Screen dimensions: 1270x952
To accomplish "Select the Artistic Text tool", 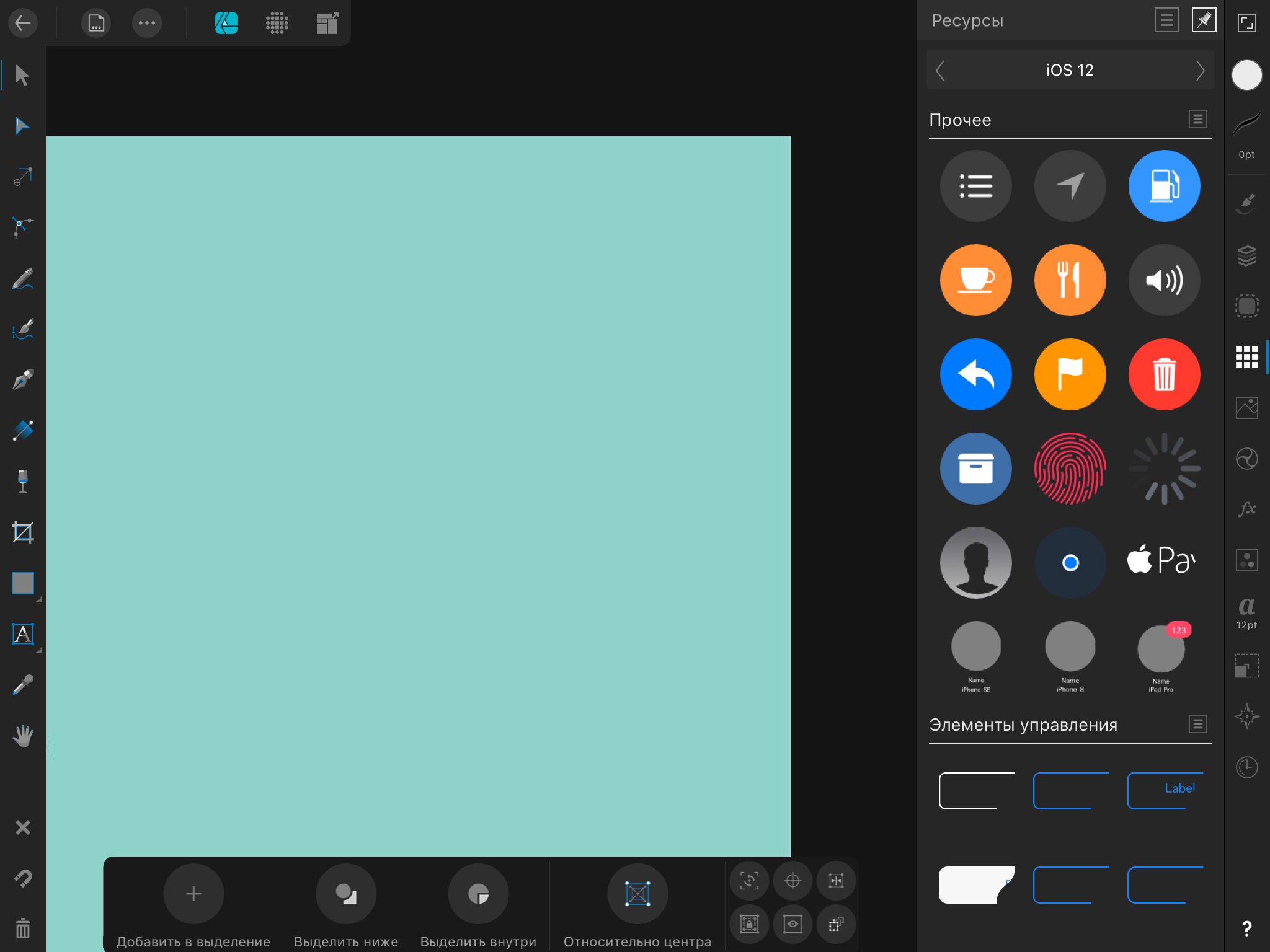I will point(22,634).
